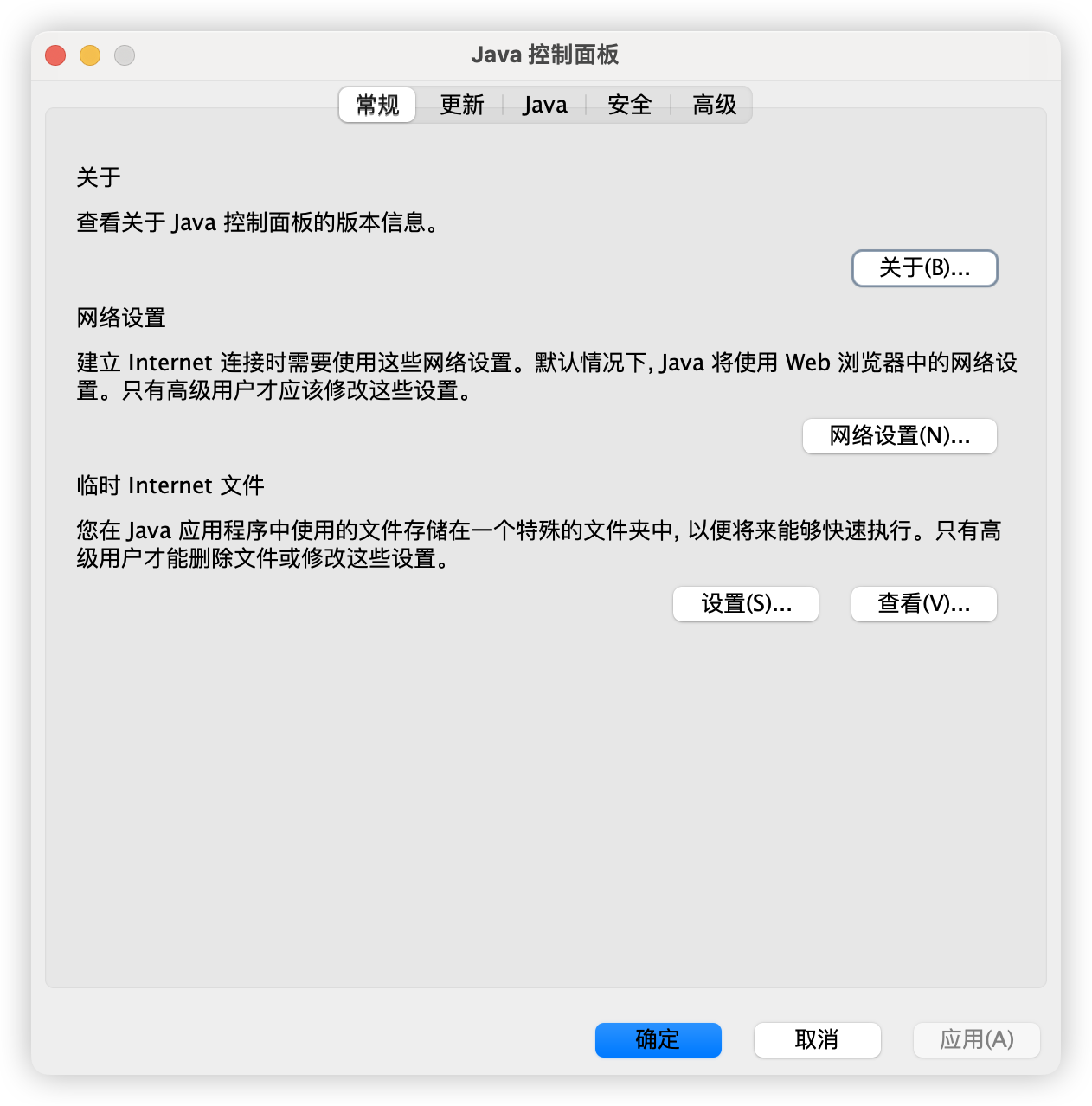Minimize window using the yellow button
The height and width of the screenshot is (1106, 1092).
point(90,55)
